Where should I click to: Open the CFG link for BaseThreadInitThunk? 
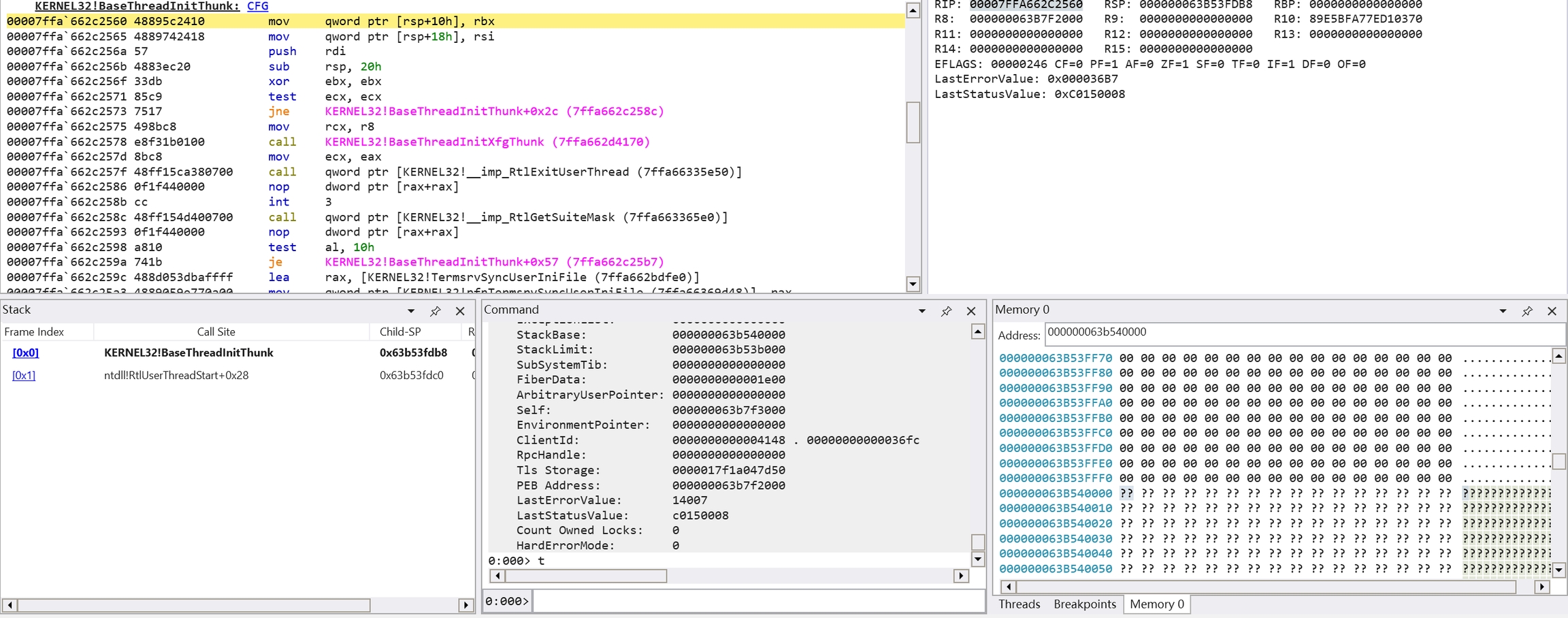pyautogui.click(x=257, y=6)
